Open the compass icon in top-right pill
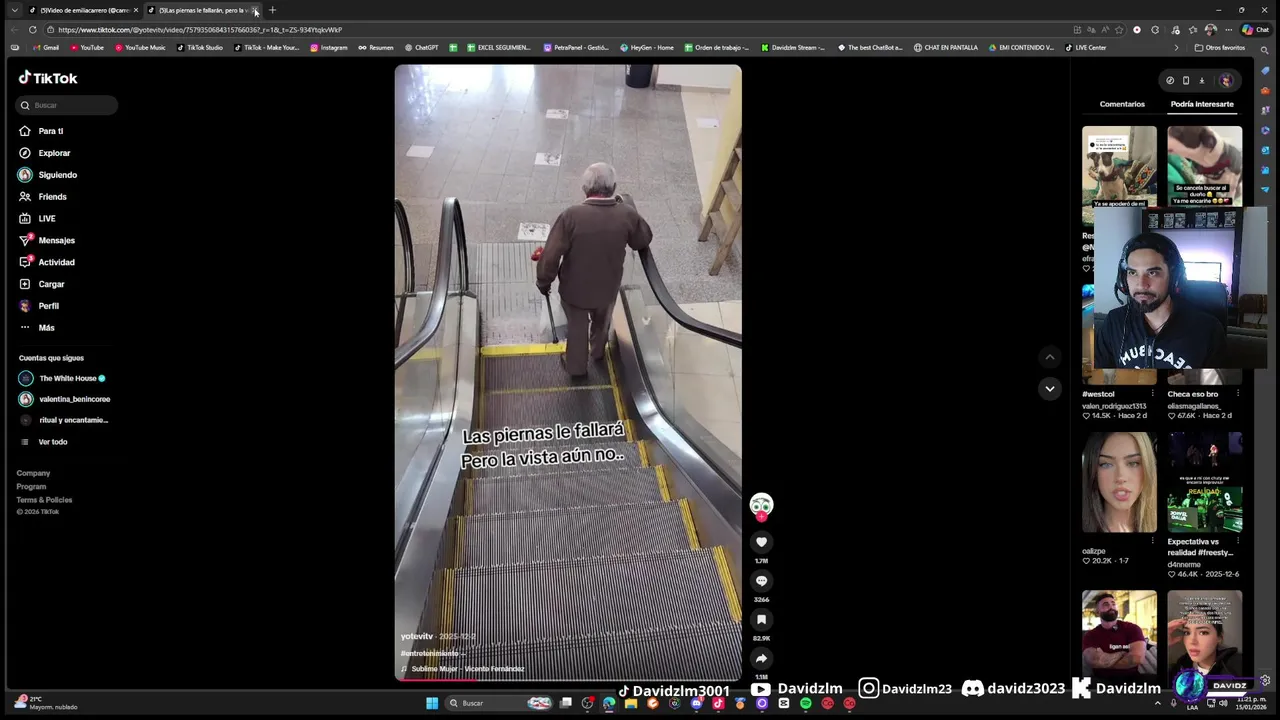 point(1170,81)
